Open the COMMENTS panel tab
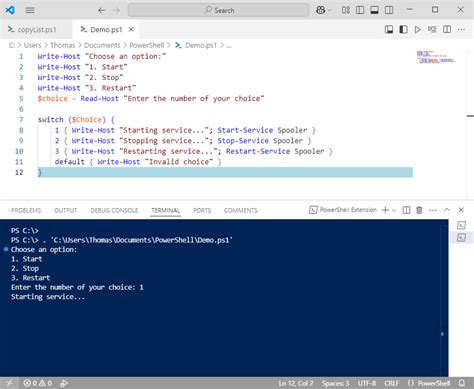Screen dimensions: 474x389 coord(241,210)
